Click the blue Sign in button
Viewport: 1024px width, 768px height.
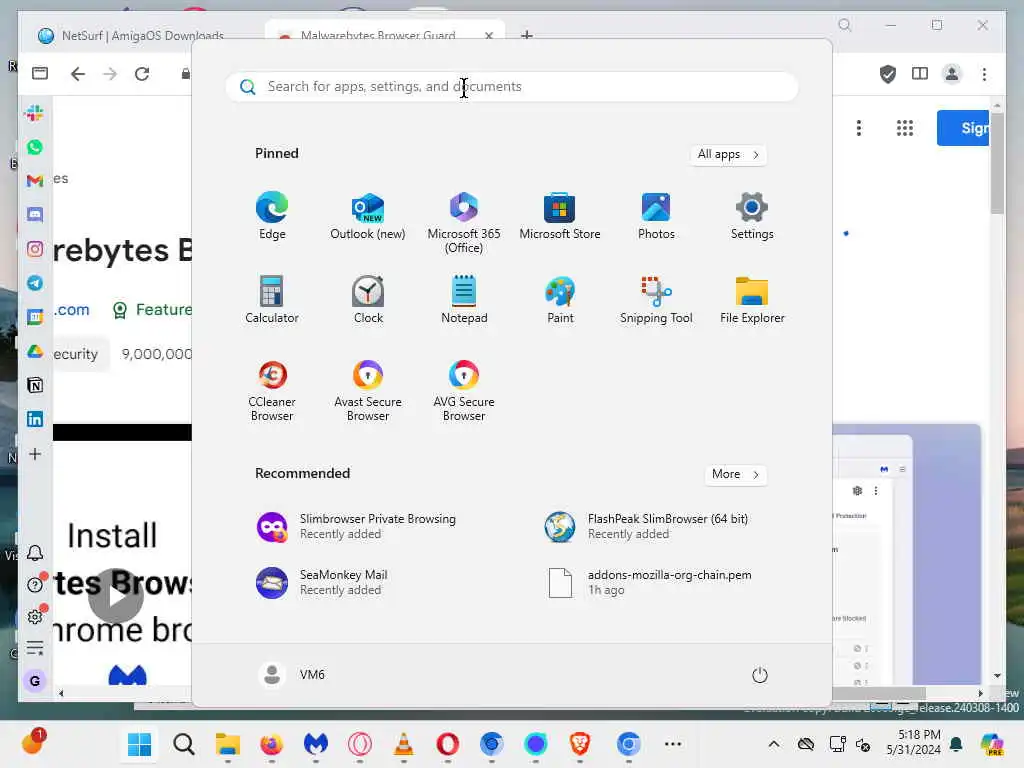(x=963, y=128)
